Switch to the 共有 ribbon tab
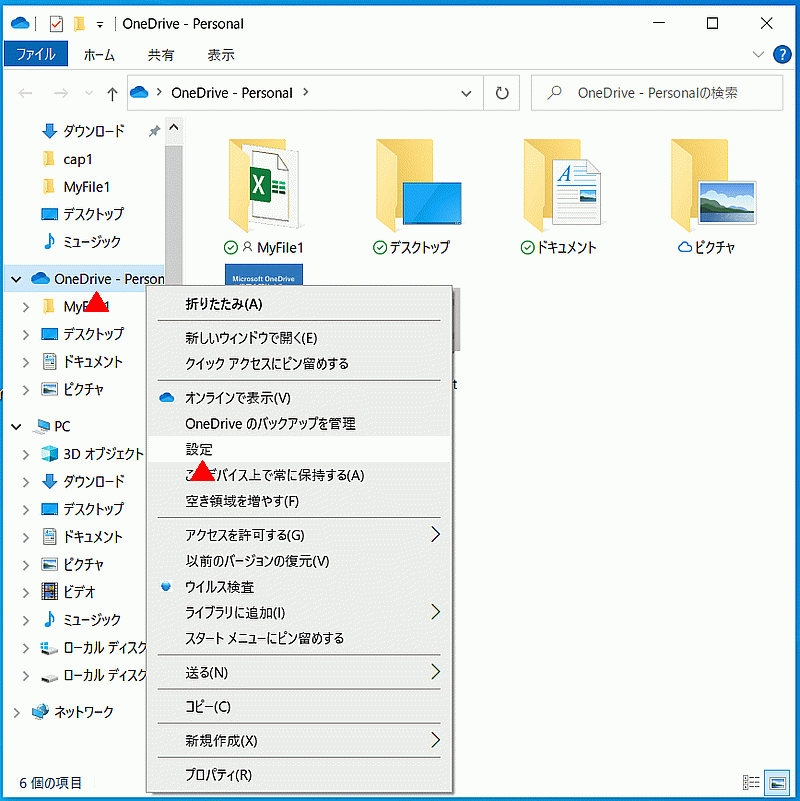Image resolution: width=800 pixels, height=801 pixels. (161, 55)
